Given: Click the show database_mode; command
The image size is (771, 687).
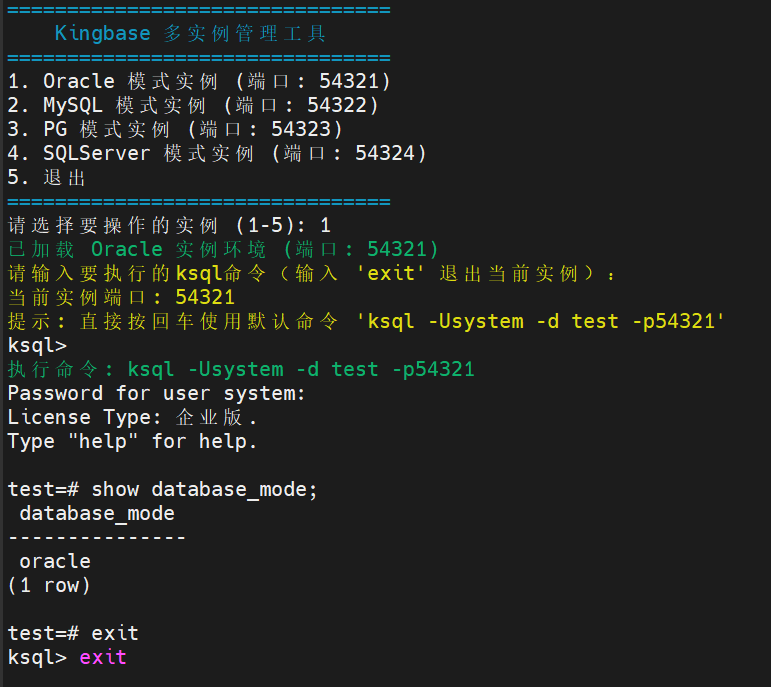Looking at the screenshot, I should pyautogui.click(x=204, y=489).
